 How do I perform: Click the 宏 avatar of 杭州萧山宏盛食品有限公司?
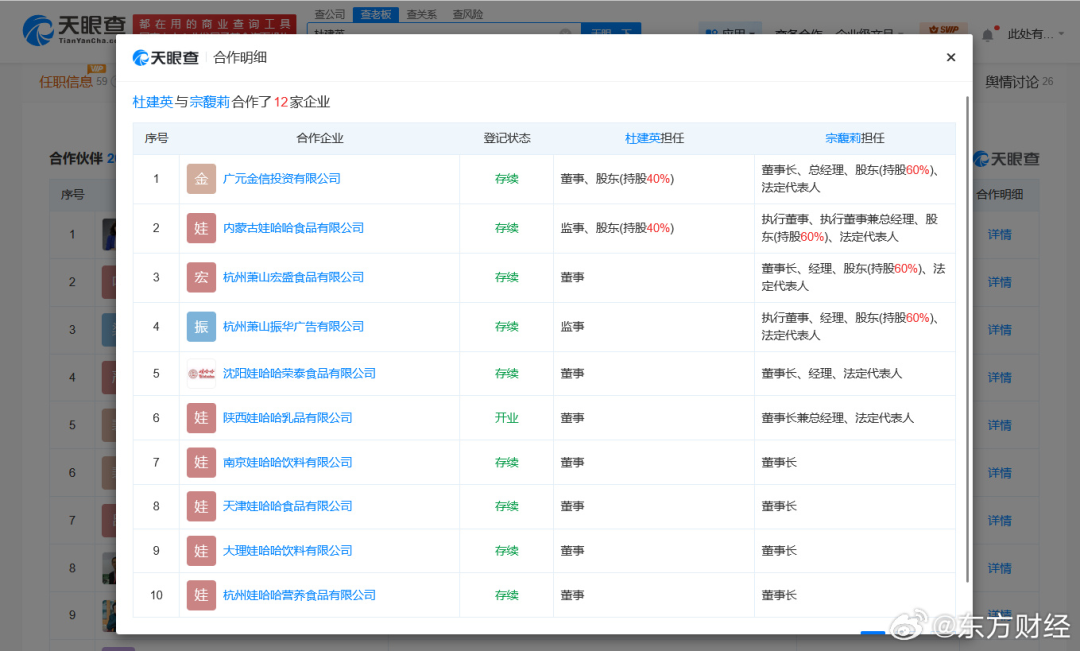(x=201, y=275)
